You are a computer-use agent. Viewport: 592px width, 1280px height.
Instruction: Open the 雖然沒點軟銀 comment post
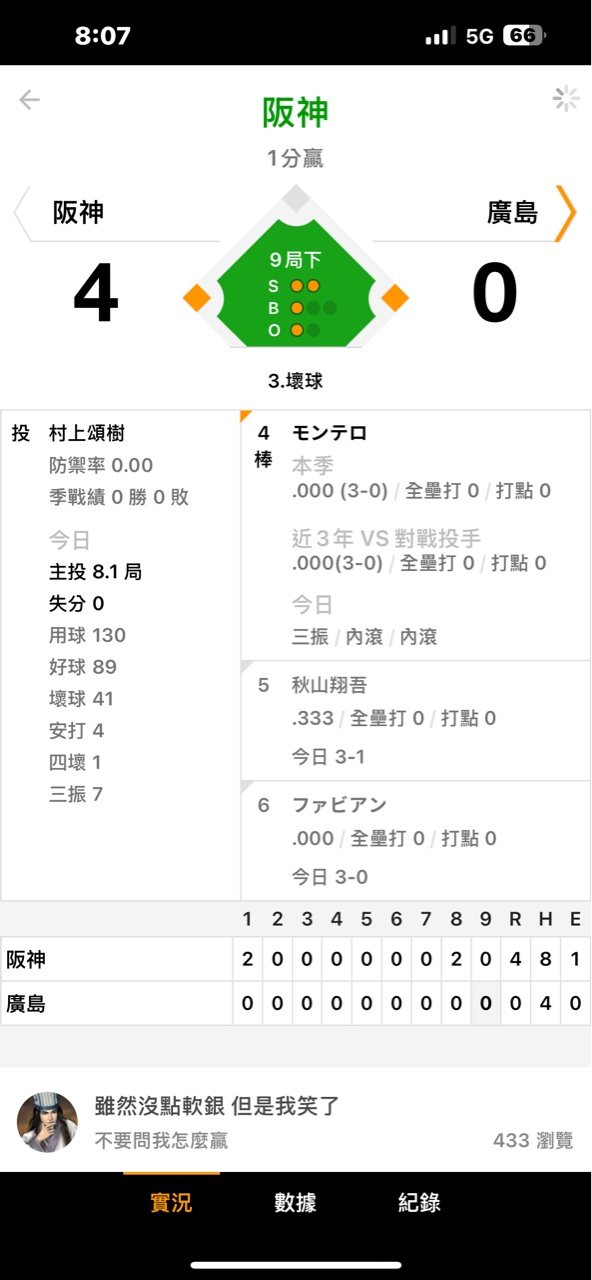pyautogui.click(x=296, y=1122)
